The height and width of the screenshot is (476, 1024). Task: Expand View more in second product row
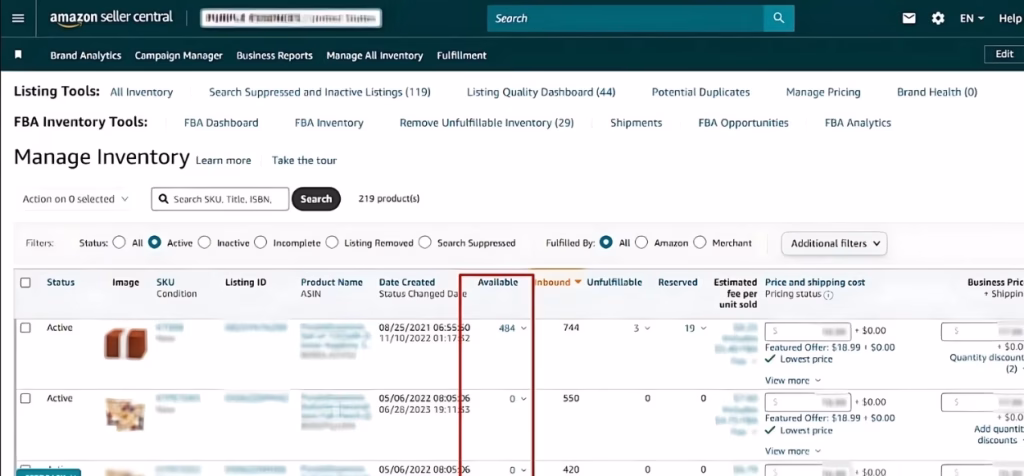[x=793, y=451]
